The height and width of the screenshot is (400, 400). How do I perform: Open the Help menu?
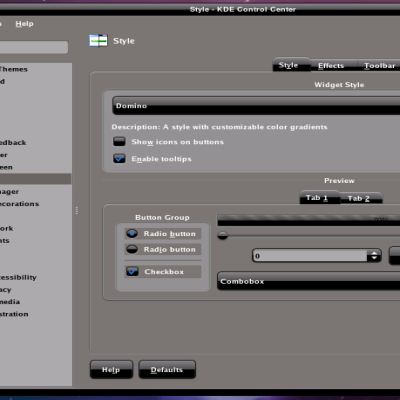tap(24, 24)
